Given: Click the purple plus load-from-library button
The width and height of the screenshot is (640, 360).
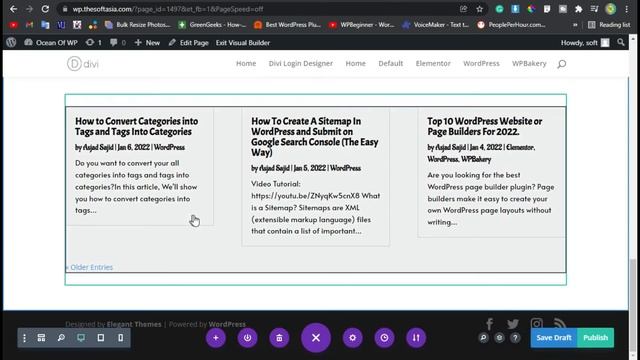Looking at the screenshot, I should [x=216, y=338].
